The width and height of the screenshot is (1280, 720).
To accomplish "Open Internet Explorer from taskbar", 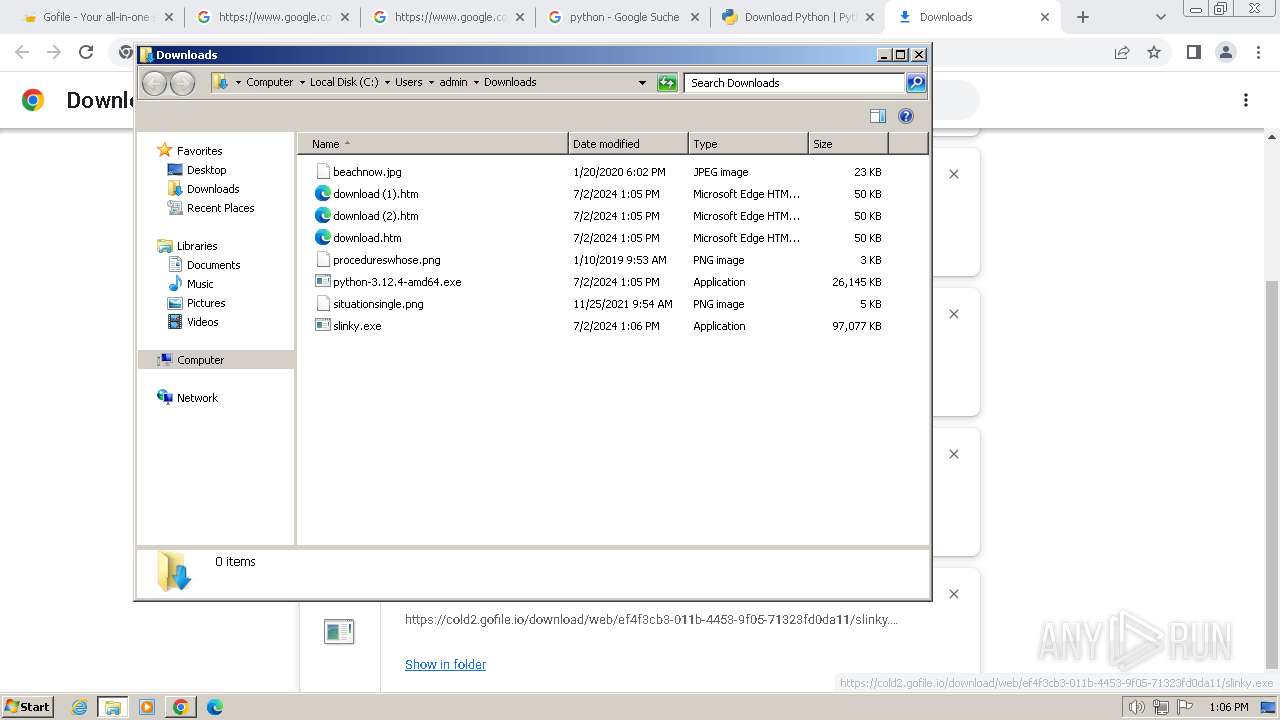I will [79, 707].
